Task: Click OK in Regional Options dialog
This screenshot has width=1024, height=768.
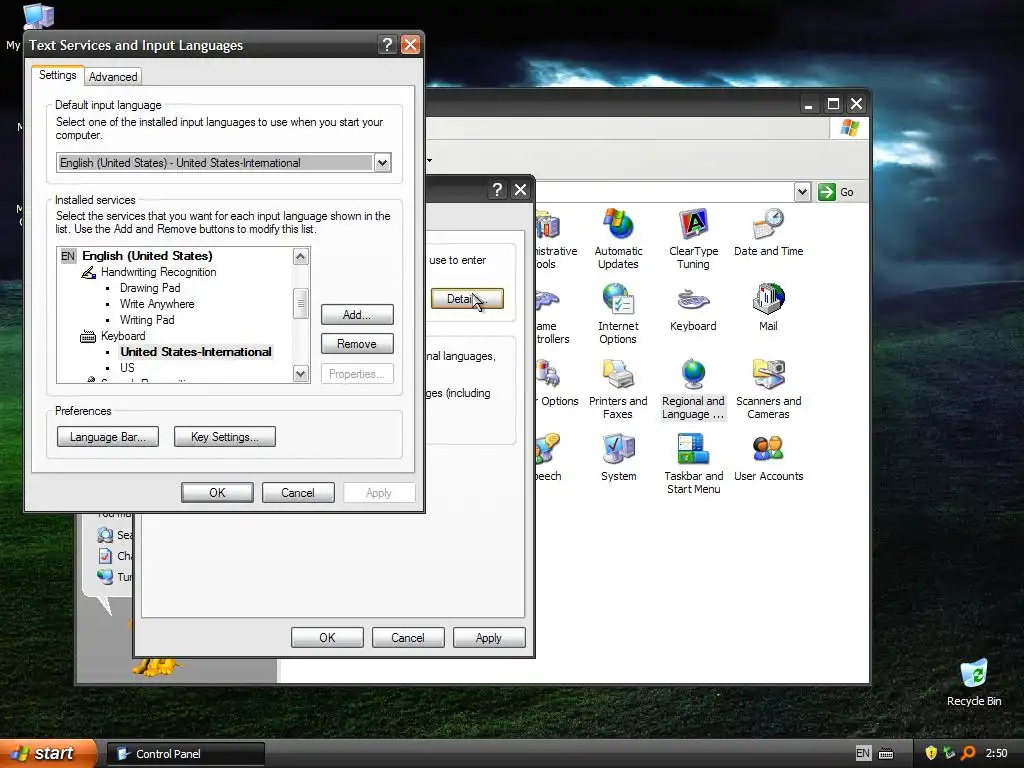Action: [x=327, y=637]
